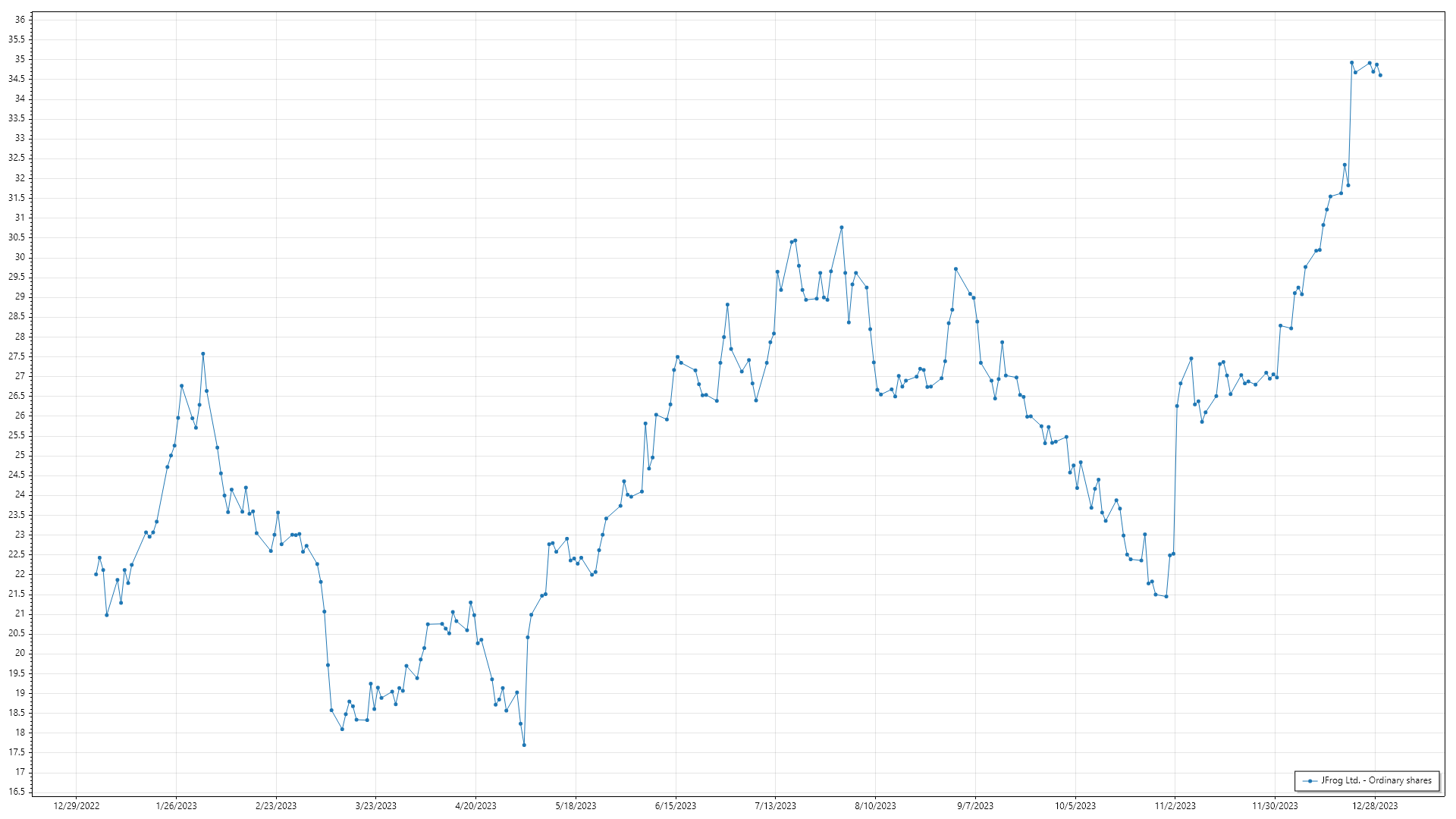The height and width of the screenshot is (819, 1456).
Task: Click the lowest data point near 17.7
Action: tap(524, 745)
